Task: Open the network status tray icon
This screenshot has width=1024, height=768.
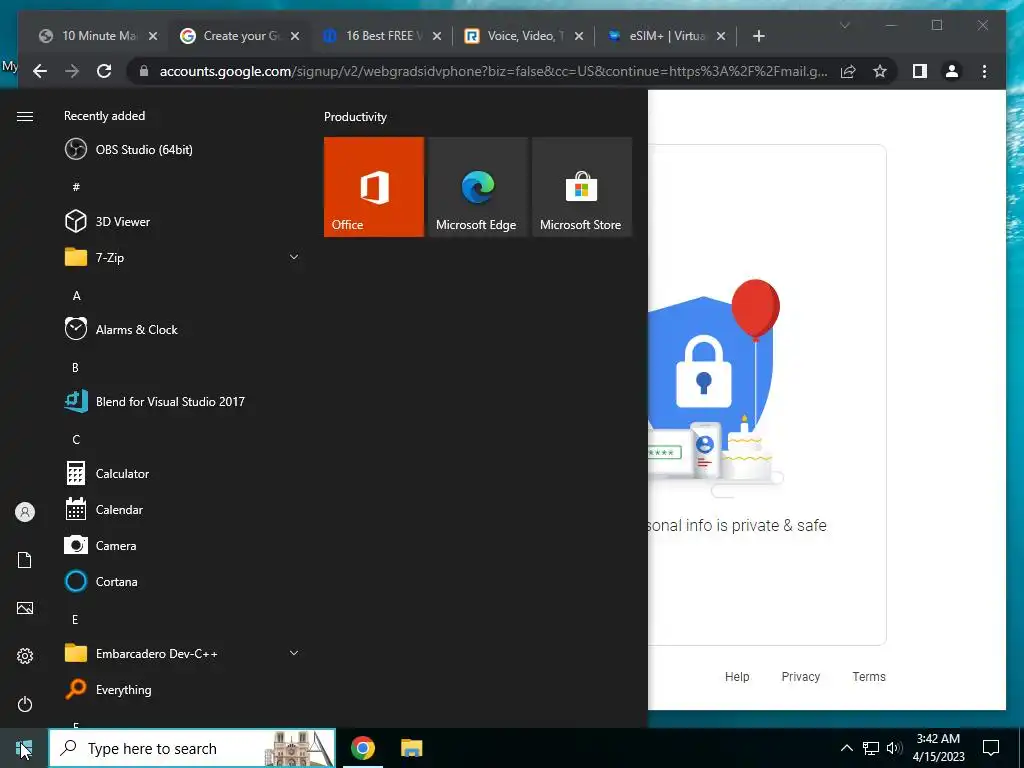Action: pyautogui.click(x=871, y=748)
